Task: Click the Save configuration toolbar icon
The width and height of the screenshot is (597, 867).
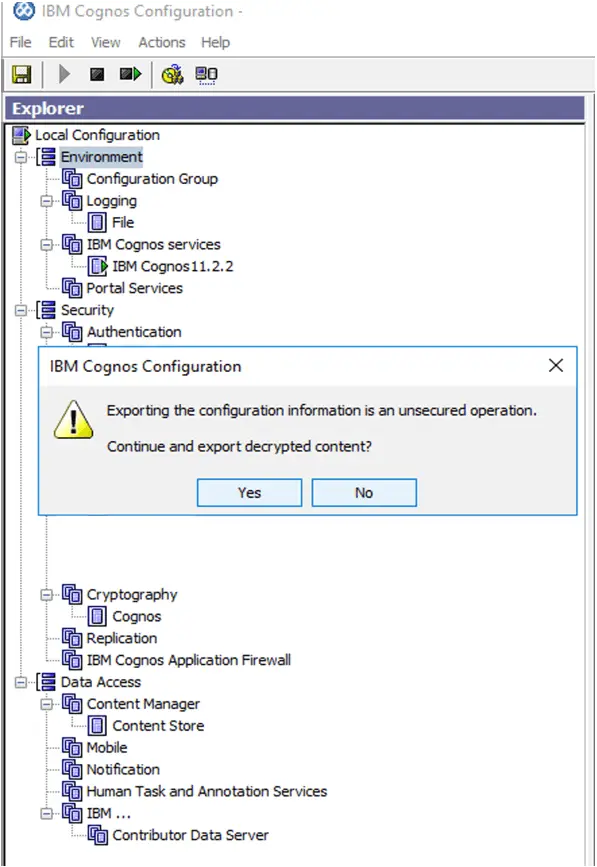Action: (22, 74)
